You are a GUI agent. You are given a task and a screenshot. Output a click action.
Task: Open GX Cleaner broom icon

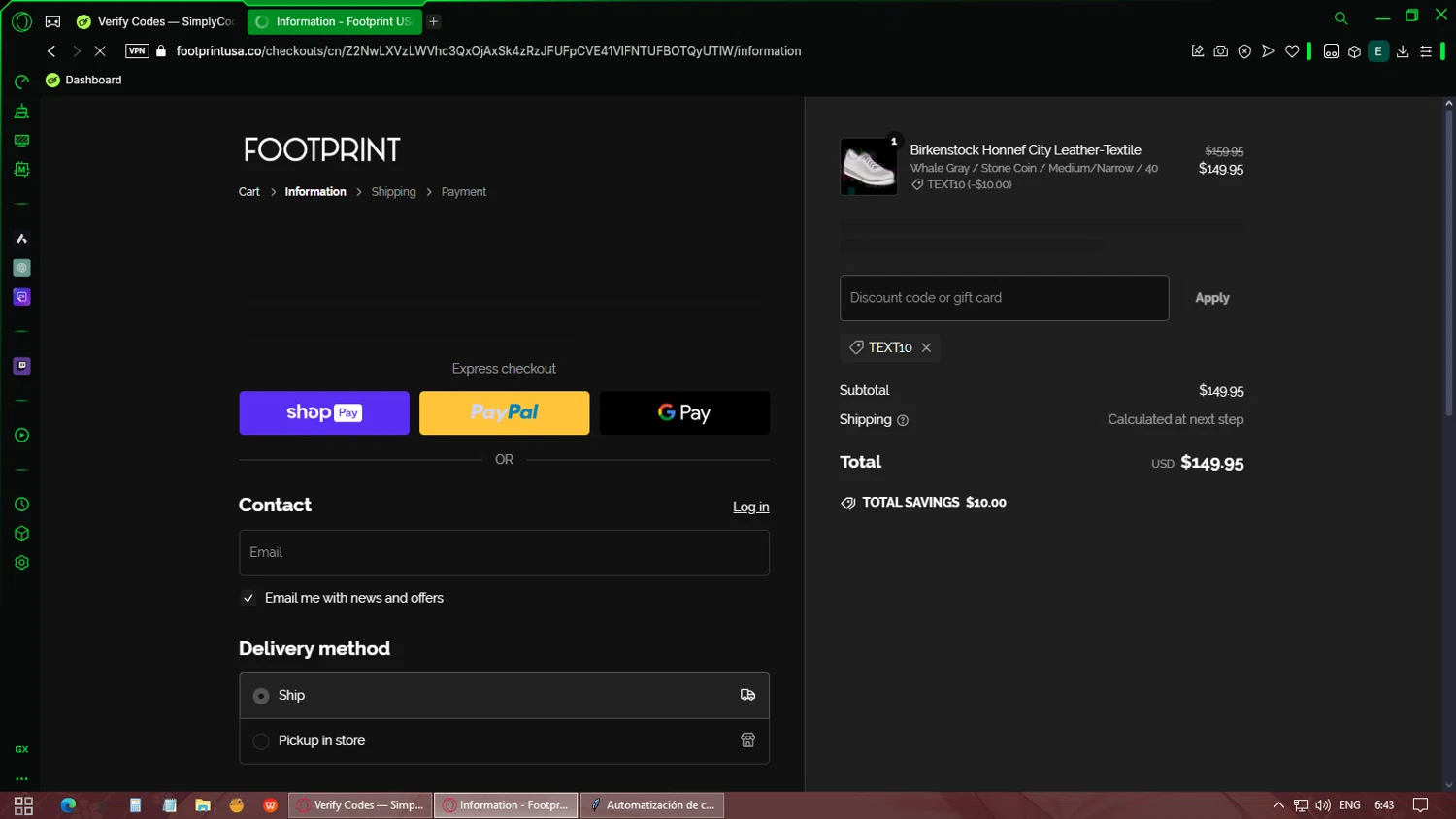[x=21, y=112]
